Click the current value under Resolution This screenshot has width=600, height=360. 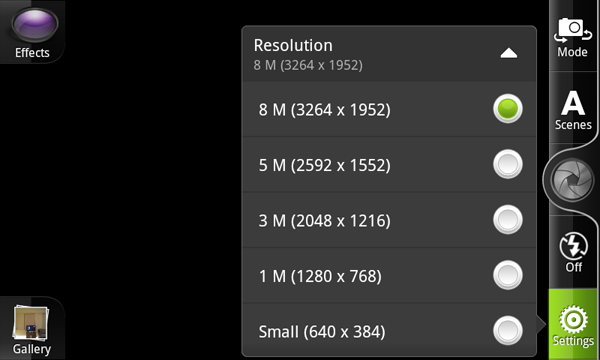point(308,65)
